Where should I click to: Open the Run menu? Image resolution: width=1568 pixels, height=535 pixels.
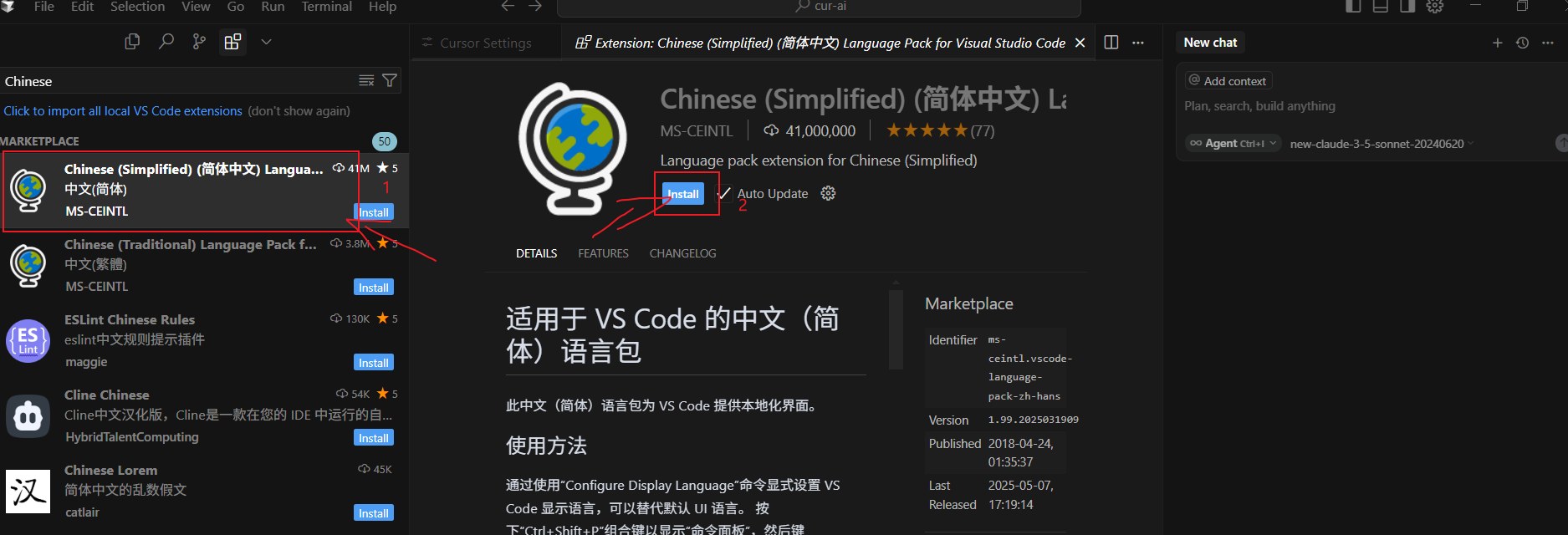click(x=273, y=7)
